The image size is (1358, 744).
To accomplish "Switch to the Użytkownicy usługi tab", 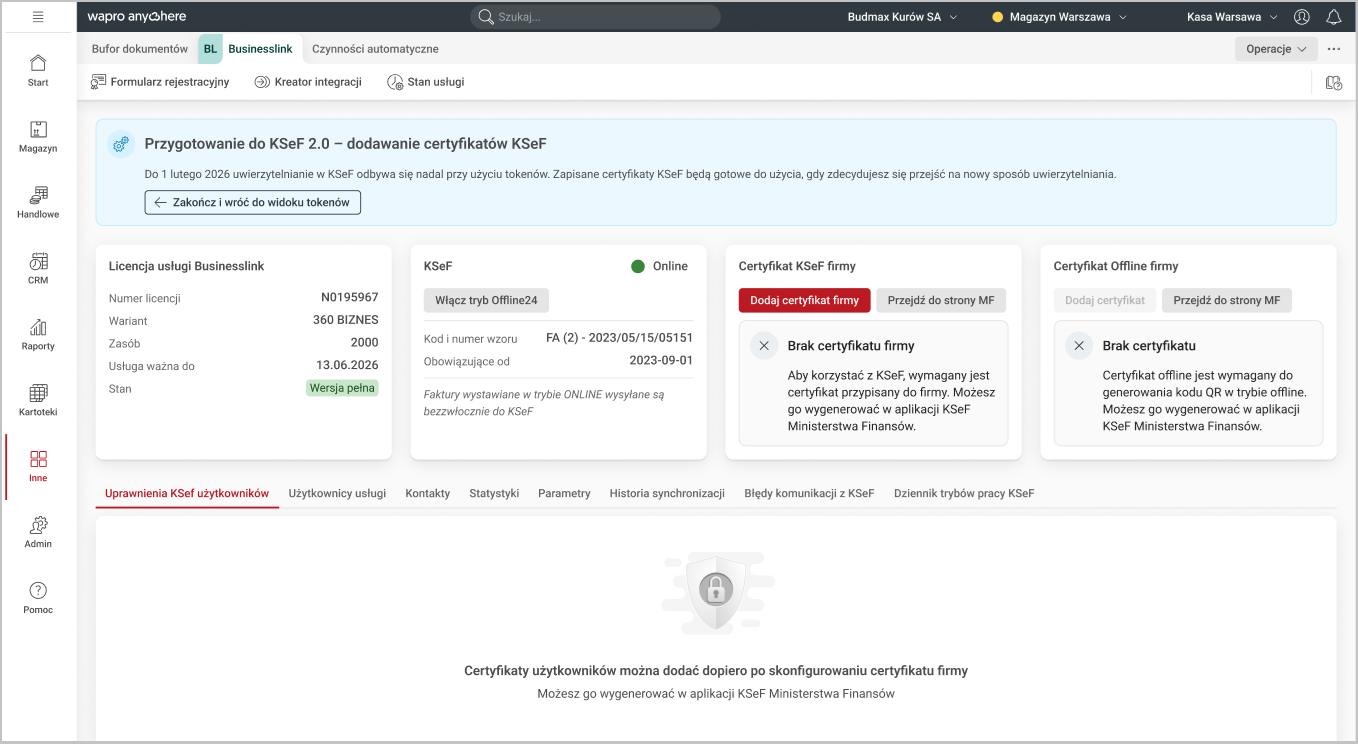I will (337, 493).
